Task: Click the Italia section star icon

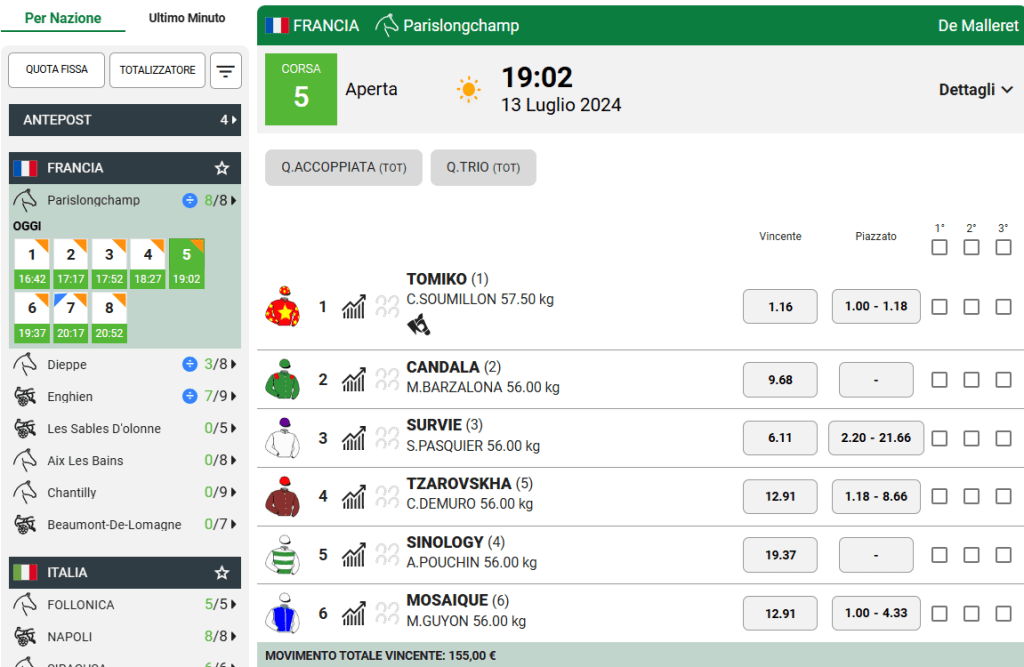Action: pyautogui.click(x=221, y=573)
